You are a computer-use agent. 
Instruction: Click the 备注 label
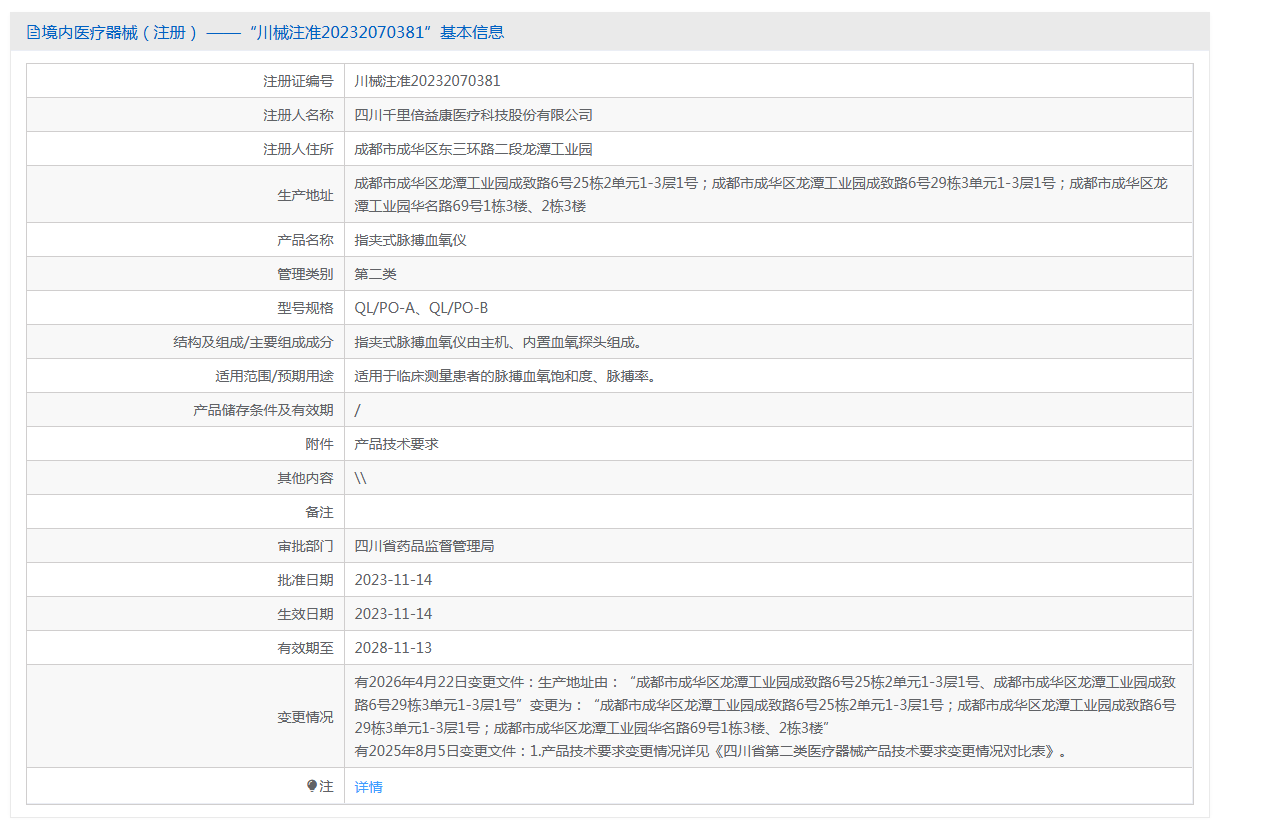point(319,512)
